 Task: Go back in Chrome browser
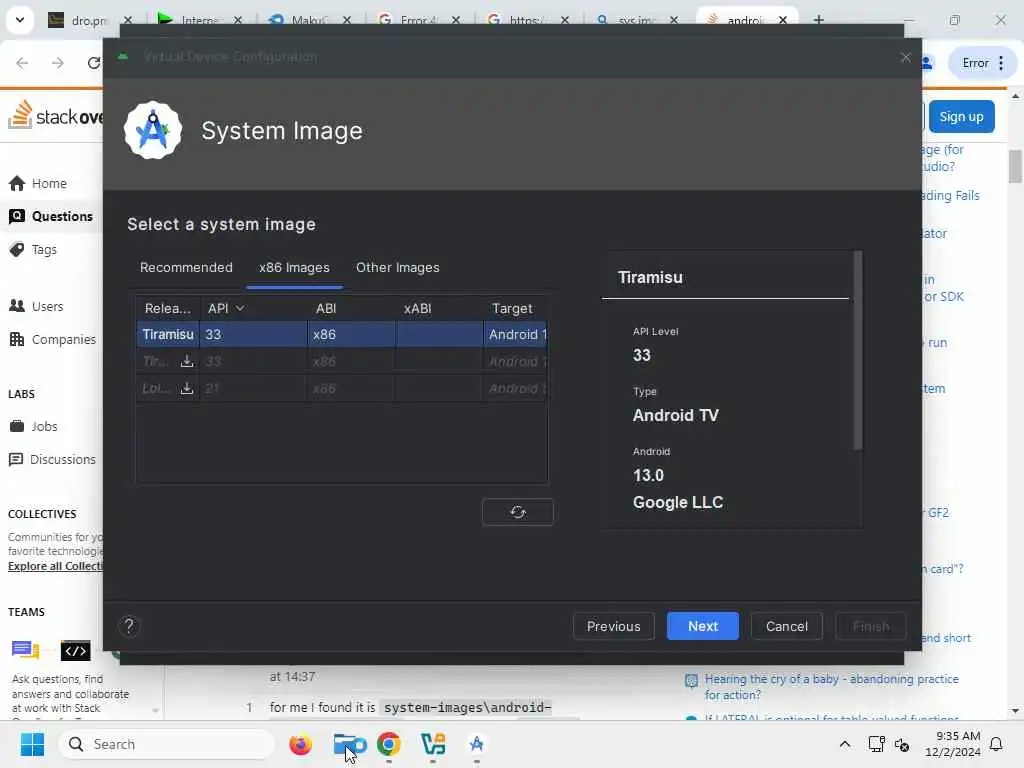22,63
